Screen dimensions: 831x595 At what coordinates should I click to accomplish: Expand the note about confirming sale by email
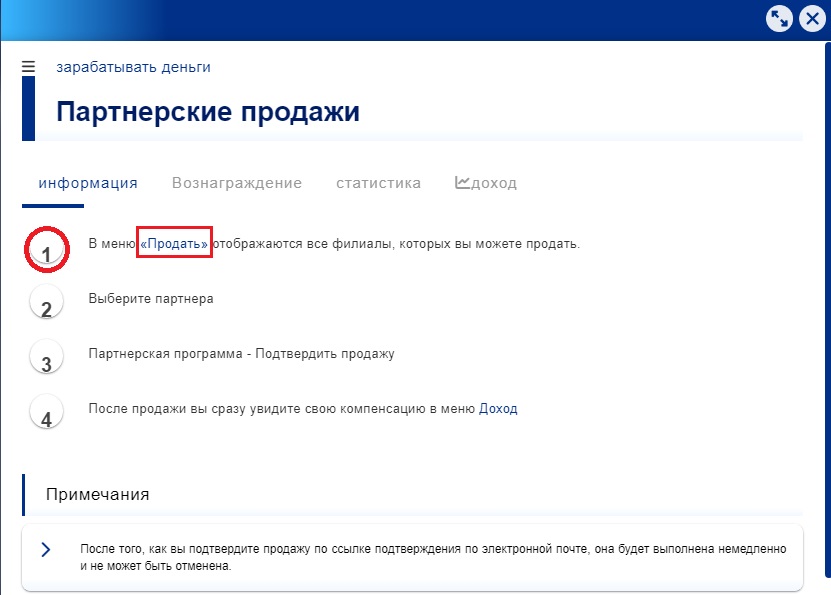point(46,549)
